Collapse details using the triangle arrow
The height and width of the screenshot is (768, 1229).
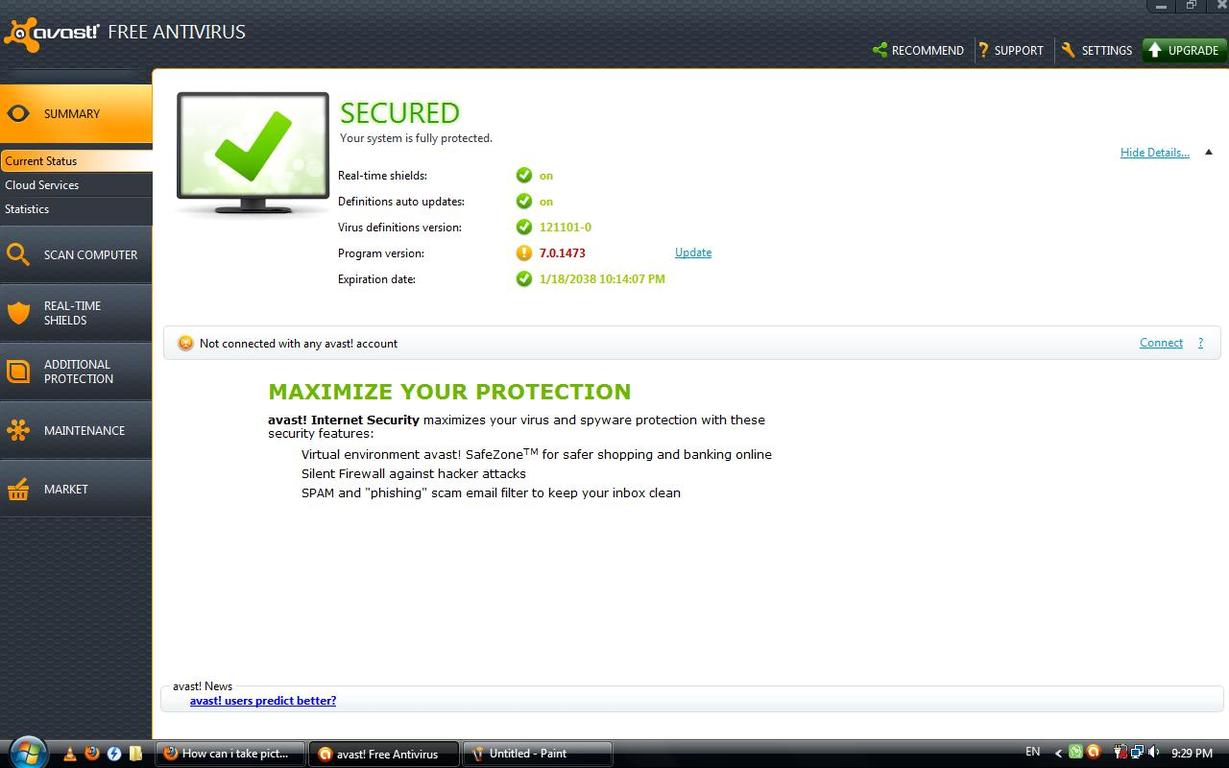point(1208,153)
